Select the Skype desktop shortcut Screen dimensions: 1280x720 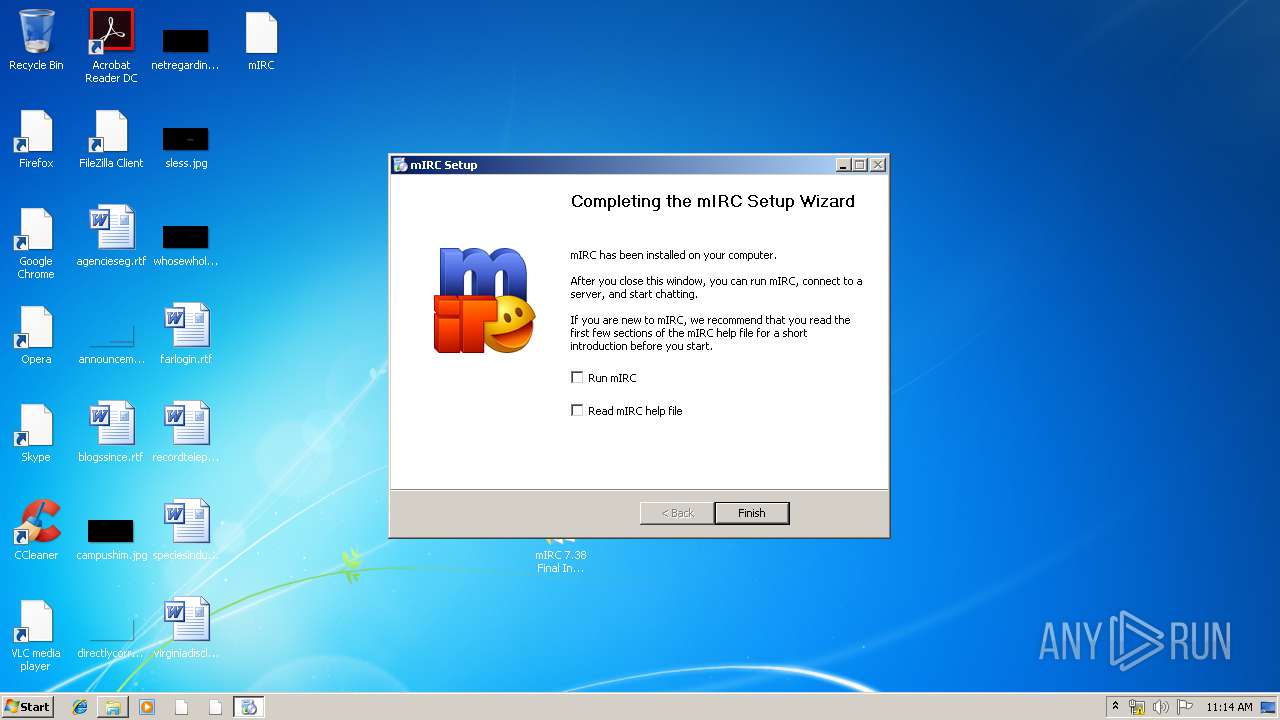[36, 433]
